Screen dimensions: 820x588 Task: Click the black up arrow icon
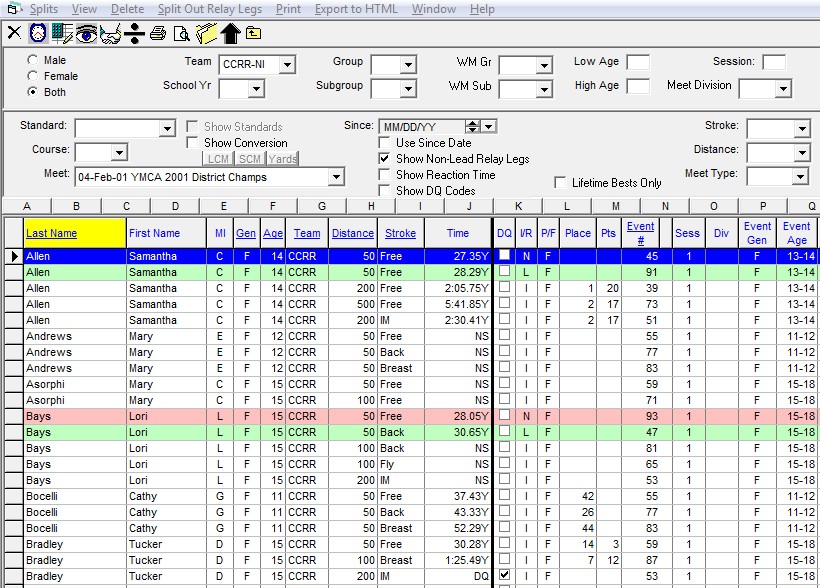click(x=230, y=33)
